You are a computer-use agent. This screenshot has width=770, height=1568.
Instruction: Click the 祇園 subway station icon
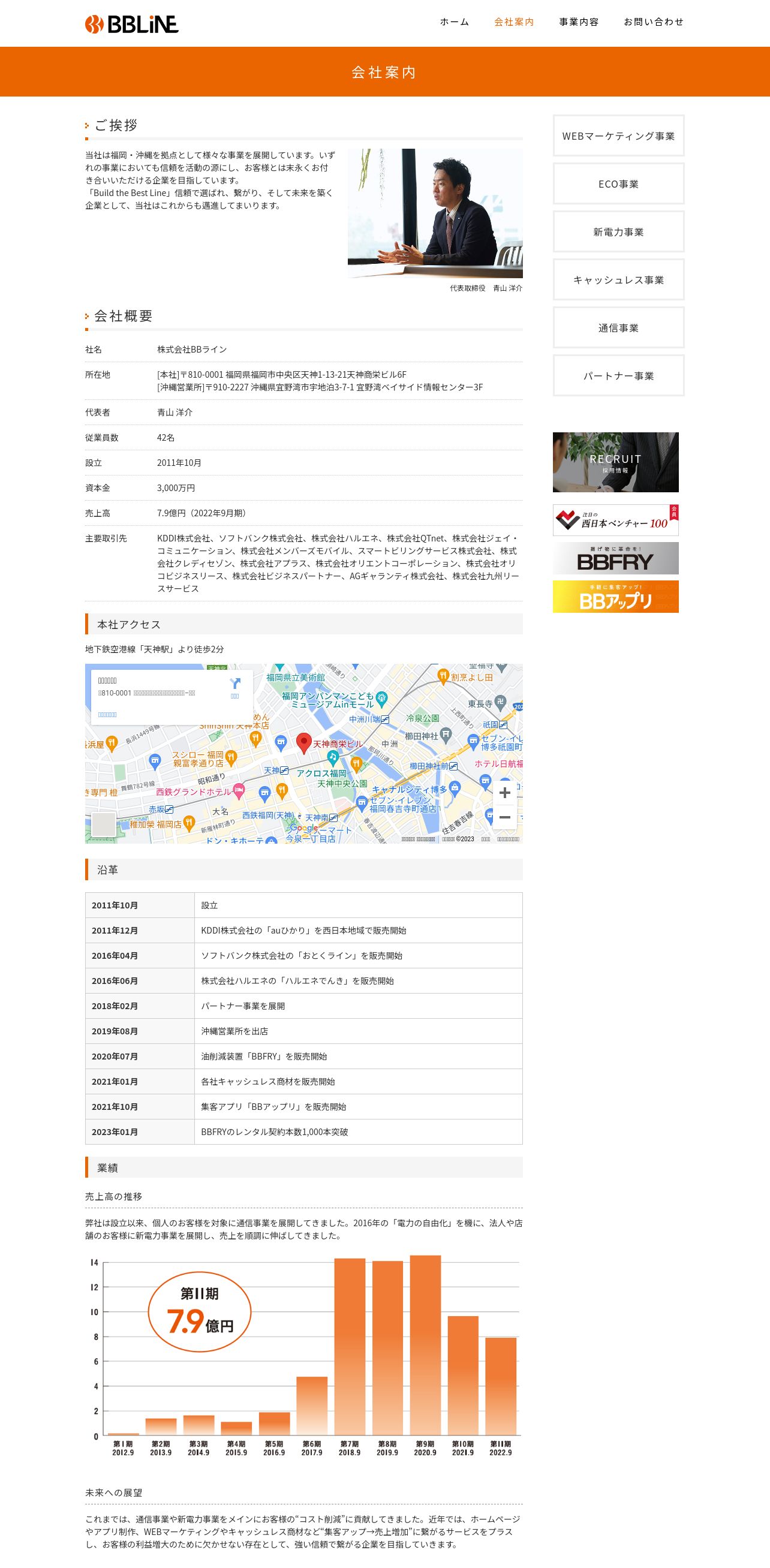[x=503, y=725]
